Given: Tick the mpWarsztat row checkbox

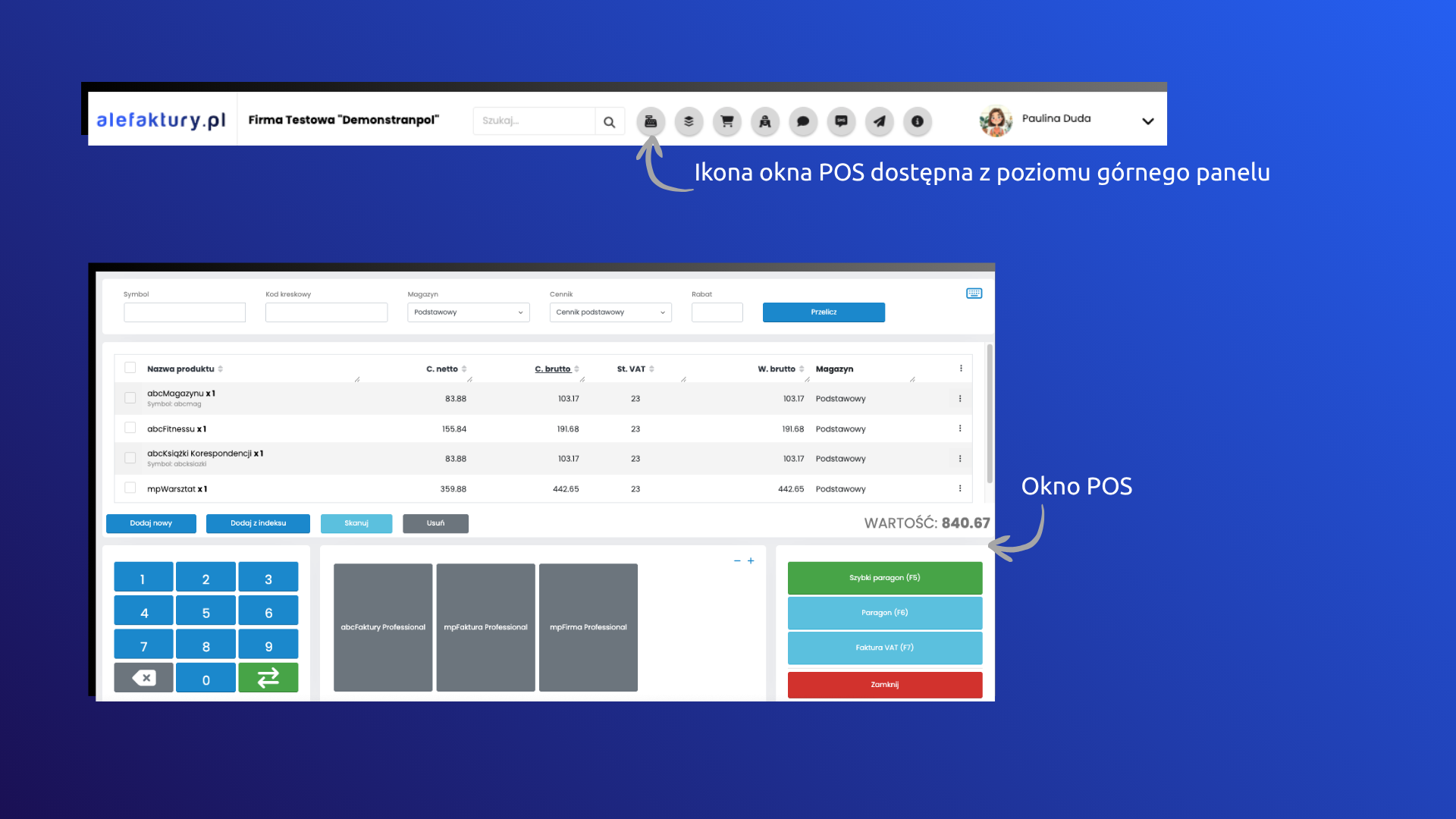Looking at the screenshot, I should pyautogui.click(x=130, y=488).
